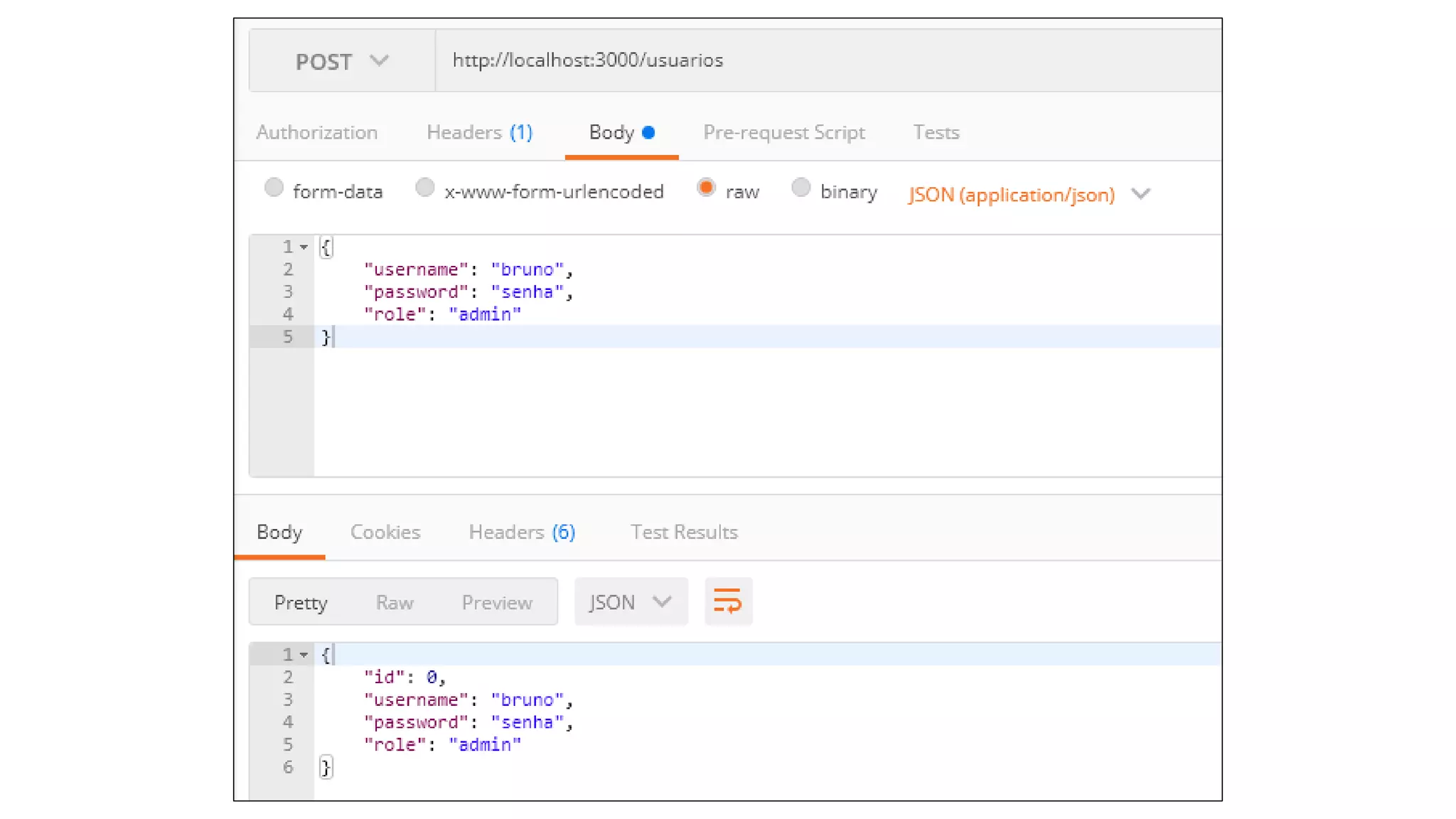Collapse response JSON fold arrow
Viewport: 1456px width, 819px height.
click(x=304, y=654)
